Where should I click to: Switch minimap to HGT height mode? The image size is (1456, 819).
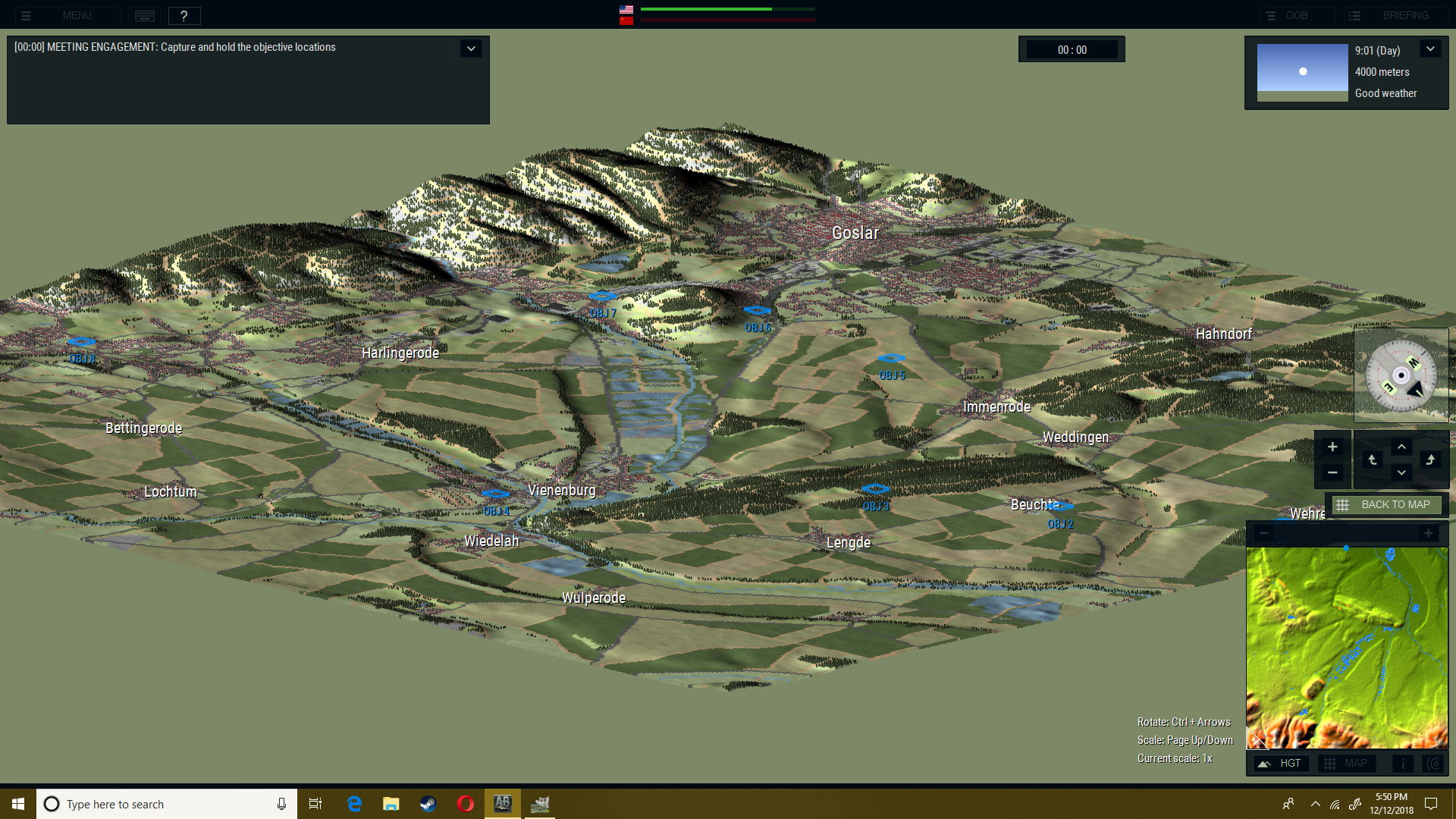[1280, 763]
